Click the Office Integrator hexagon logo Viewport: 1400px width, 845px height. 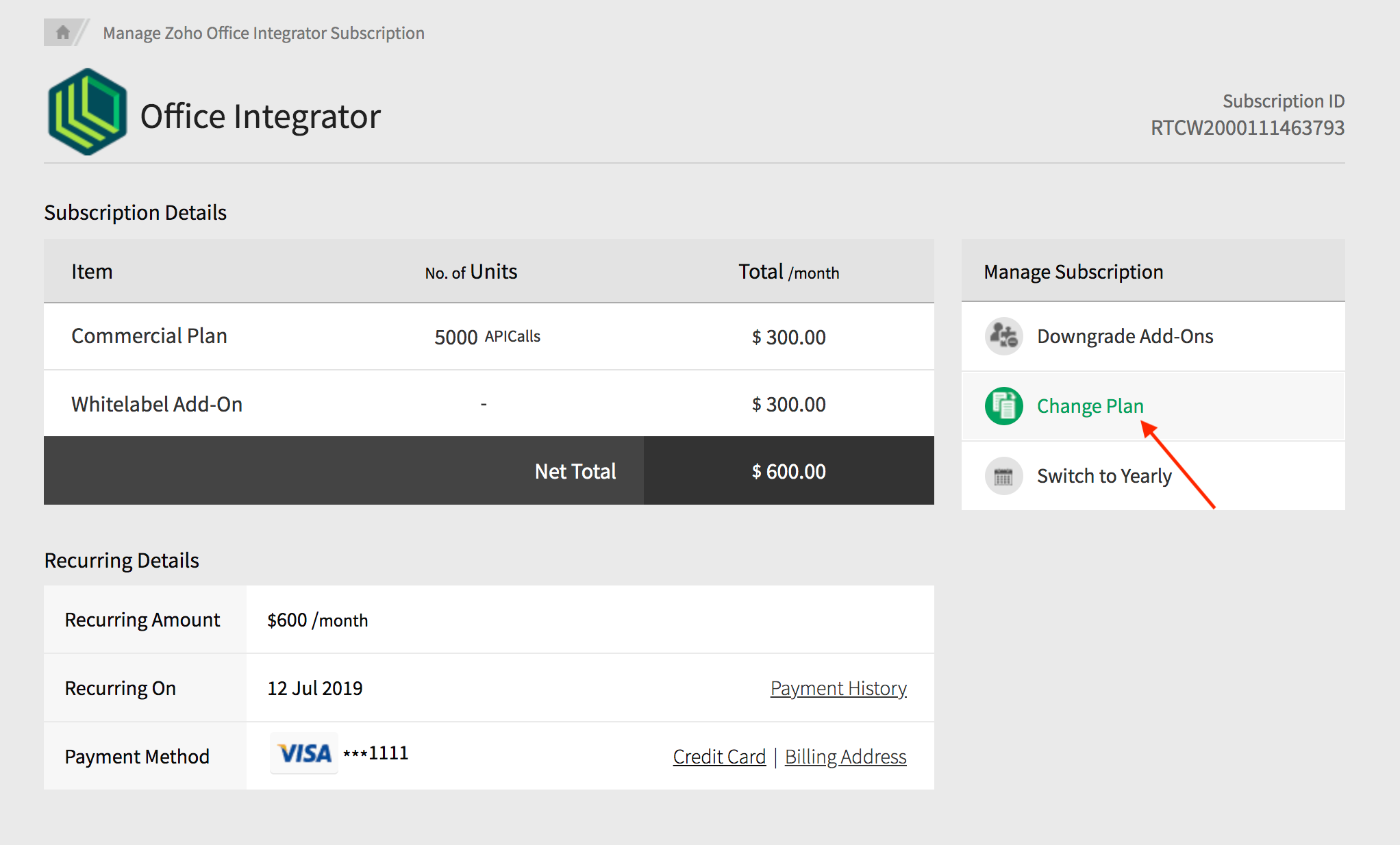point(87,112)
